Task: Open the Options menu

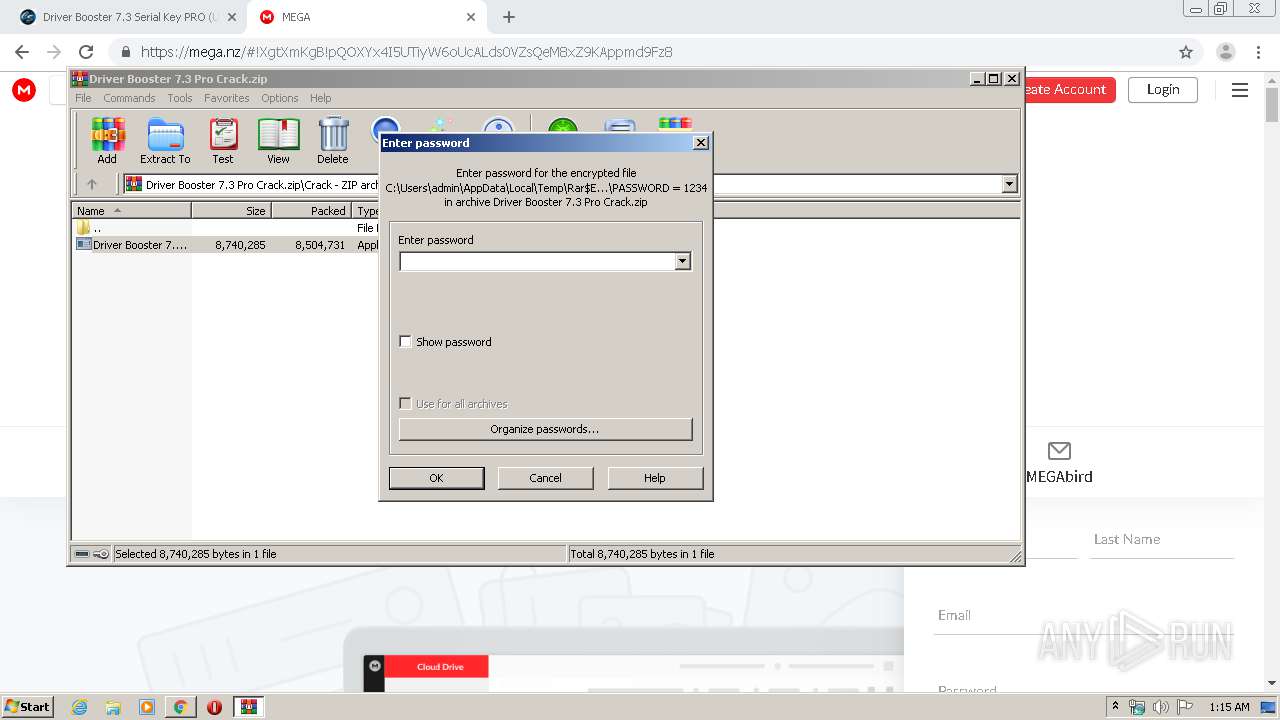Action: click(x=280, y=98)
